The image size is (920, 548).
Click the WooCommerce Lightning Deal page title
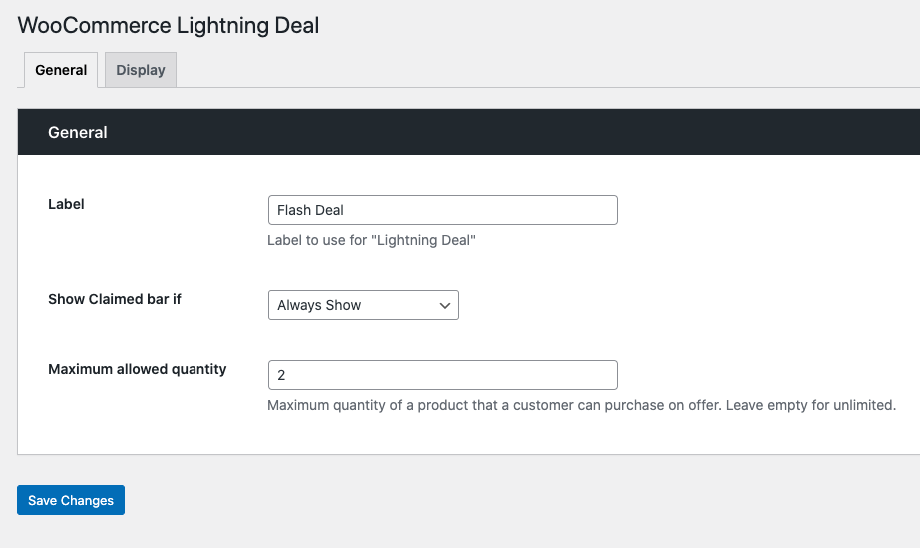click(169, 26)
